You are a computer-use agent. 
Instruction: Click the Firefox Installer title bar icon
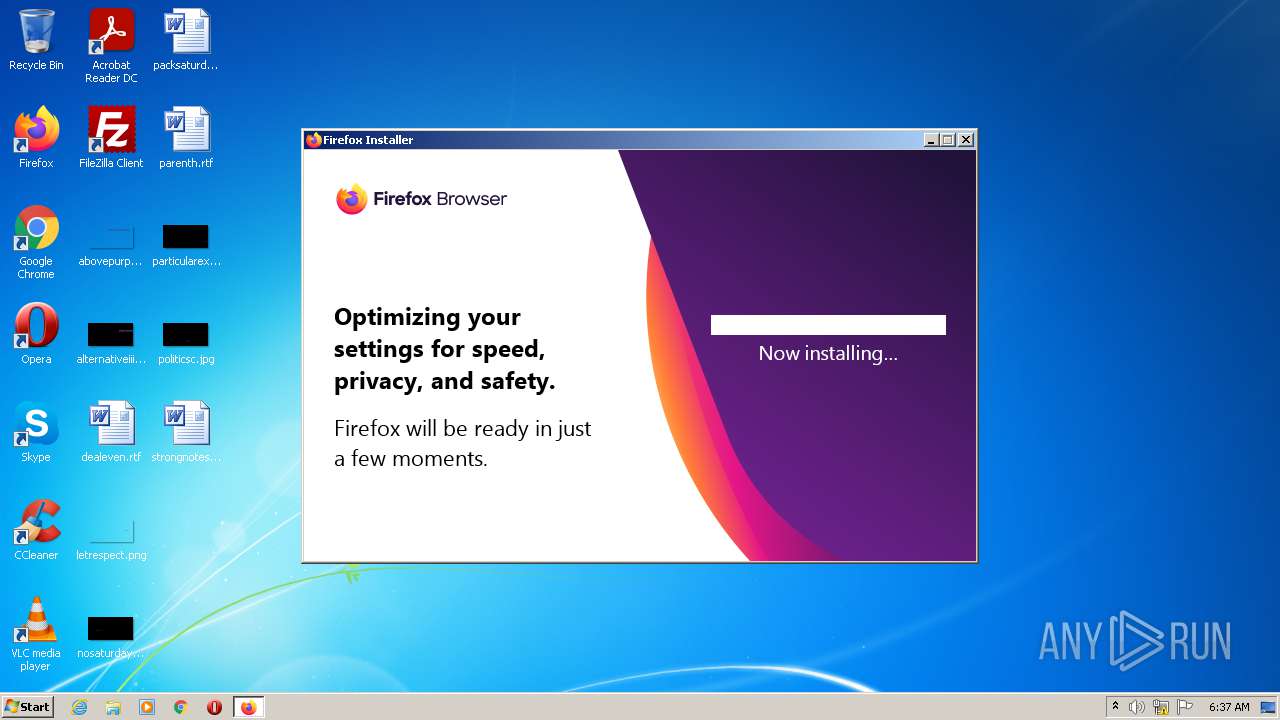(314, 140)
